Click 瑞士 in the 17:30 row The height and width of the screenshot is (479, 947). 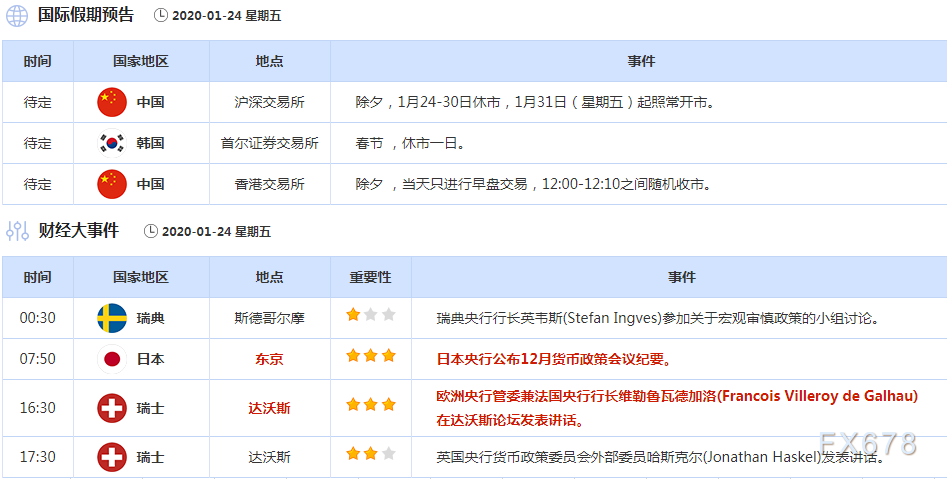[150, 457]
